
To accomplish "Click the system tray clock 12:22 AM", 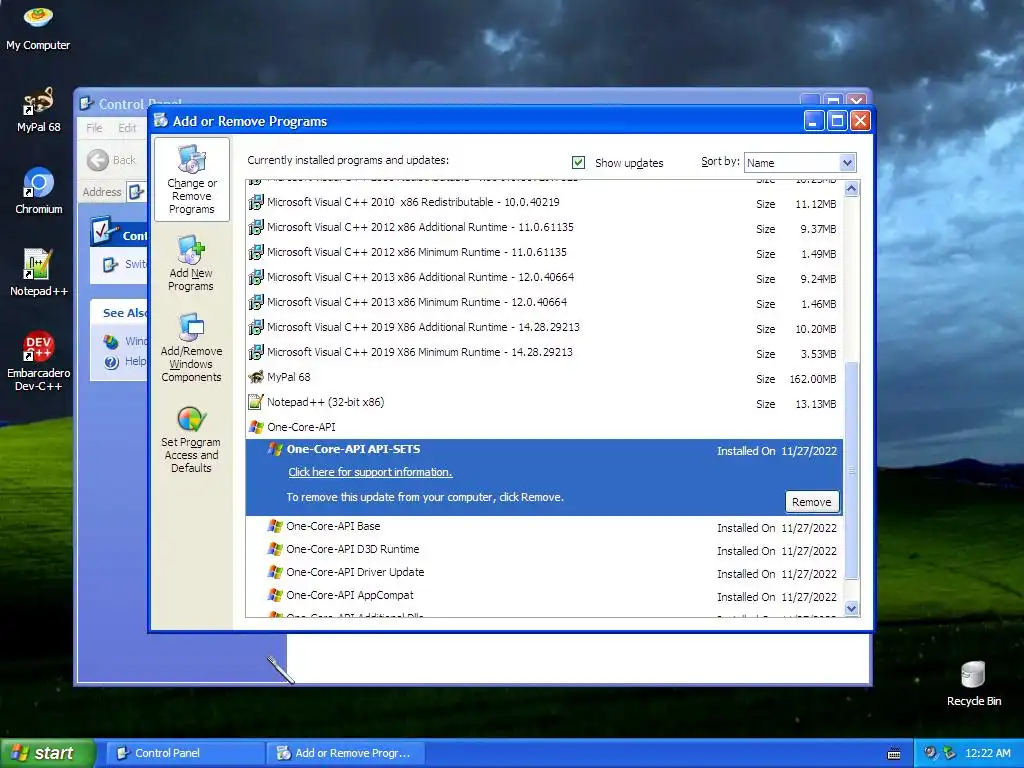I will (987, 753).
